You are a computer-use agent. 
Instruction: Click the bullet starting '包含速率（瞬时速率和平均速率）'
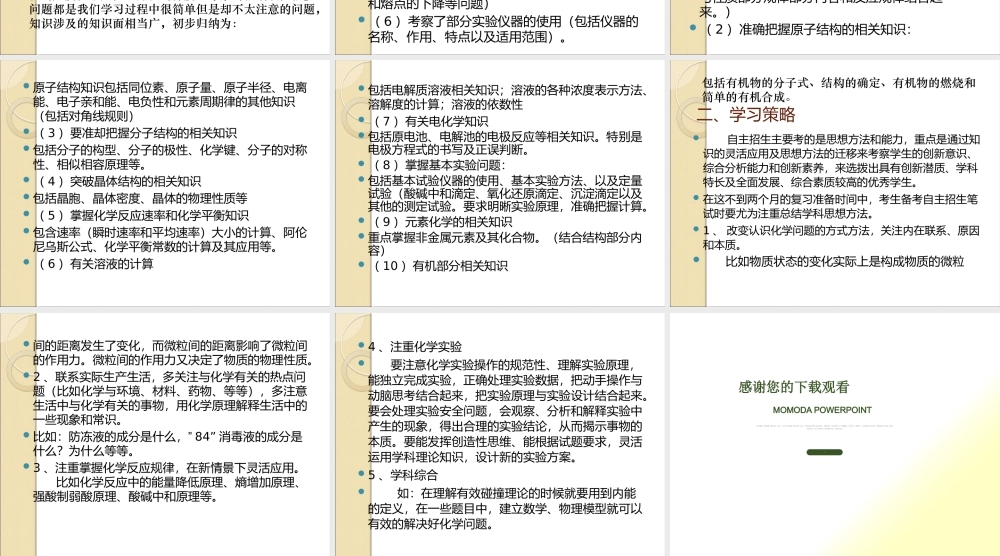170,239
